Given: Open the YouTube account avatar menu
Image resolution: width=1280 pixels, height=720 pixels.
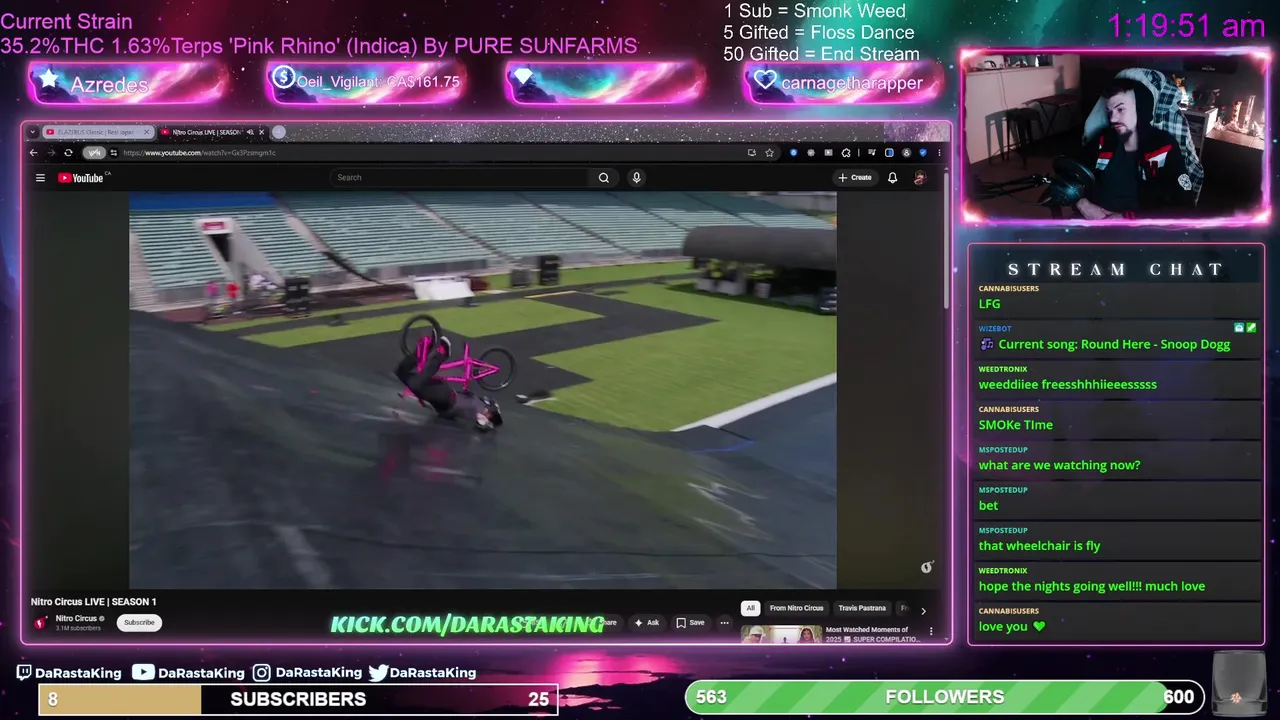Looking at the screenshot, I should tap(919, 178).
